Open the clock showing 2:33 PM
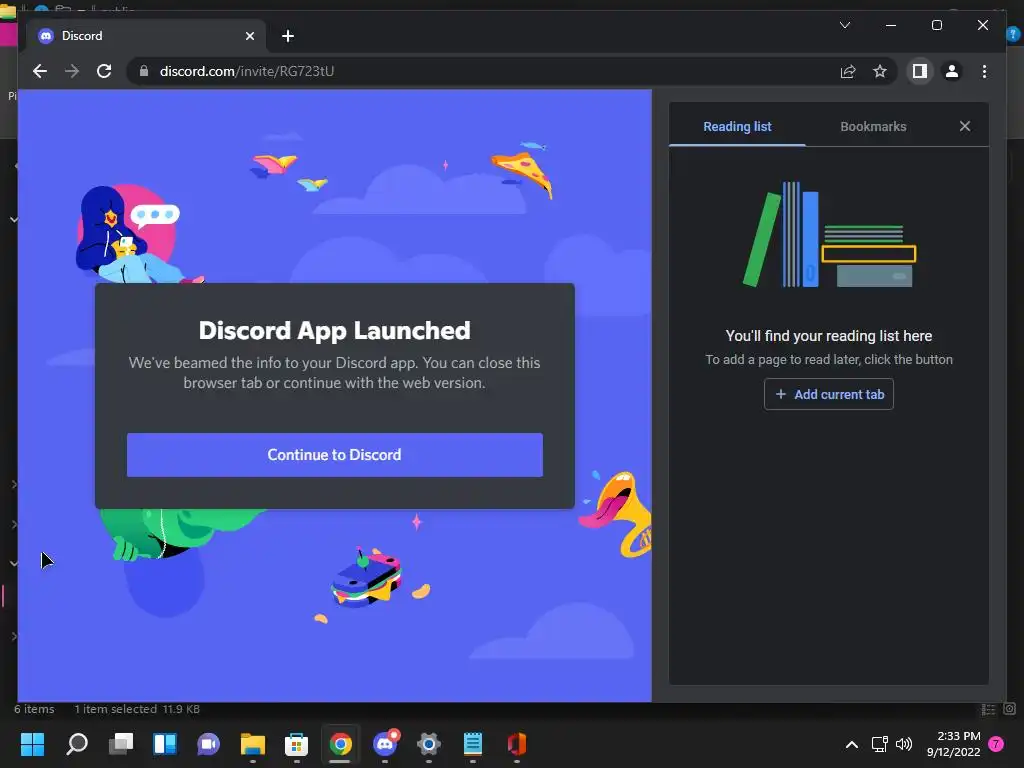 (953, 744)
